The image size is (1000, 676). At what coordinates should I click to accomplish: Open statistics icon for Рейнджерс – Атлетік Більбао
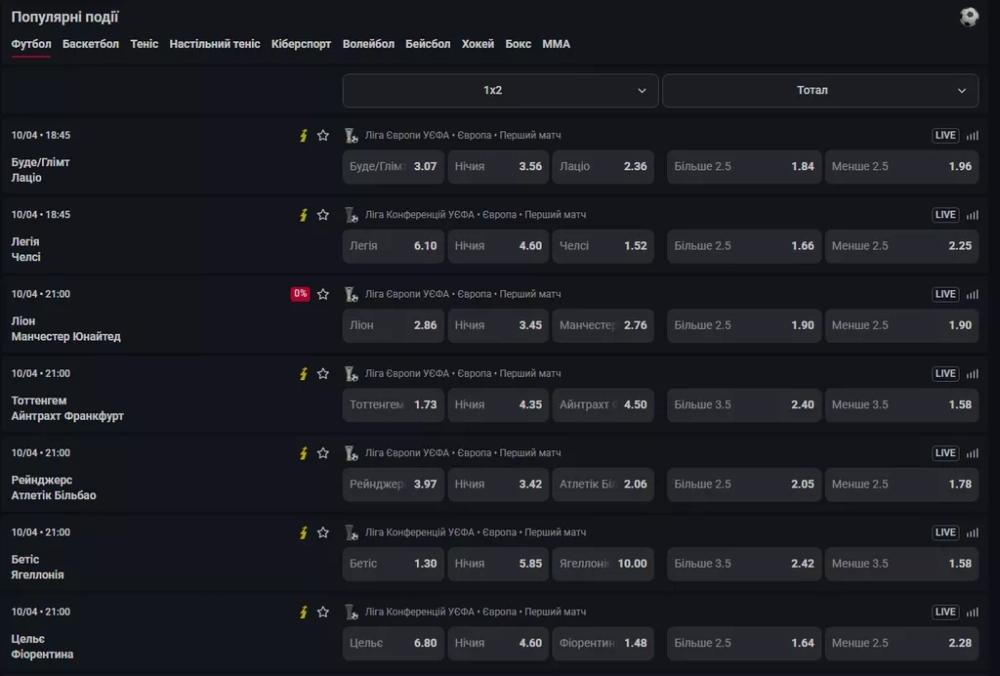(972, 453)
